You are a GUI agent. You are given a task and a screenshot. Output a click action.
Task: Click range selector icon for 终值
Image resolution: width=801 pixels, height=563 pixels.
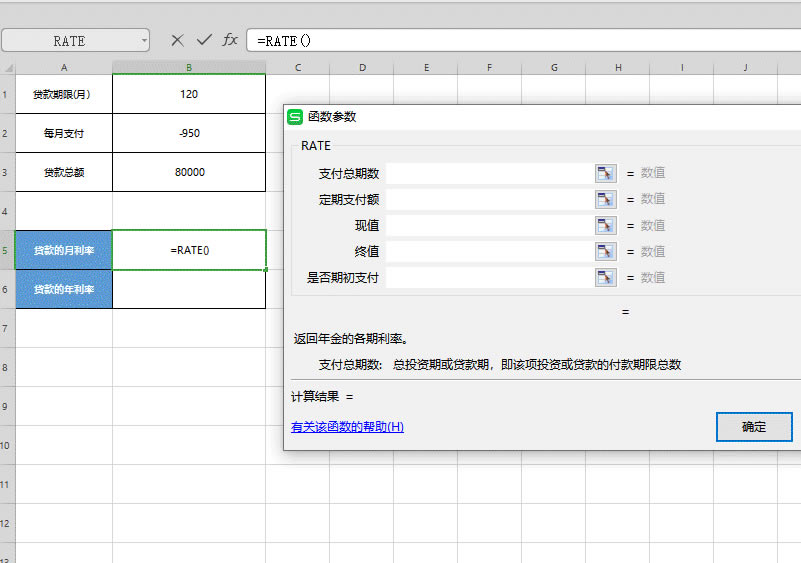point(605,251)
